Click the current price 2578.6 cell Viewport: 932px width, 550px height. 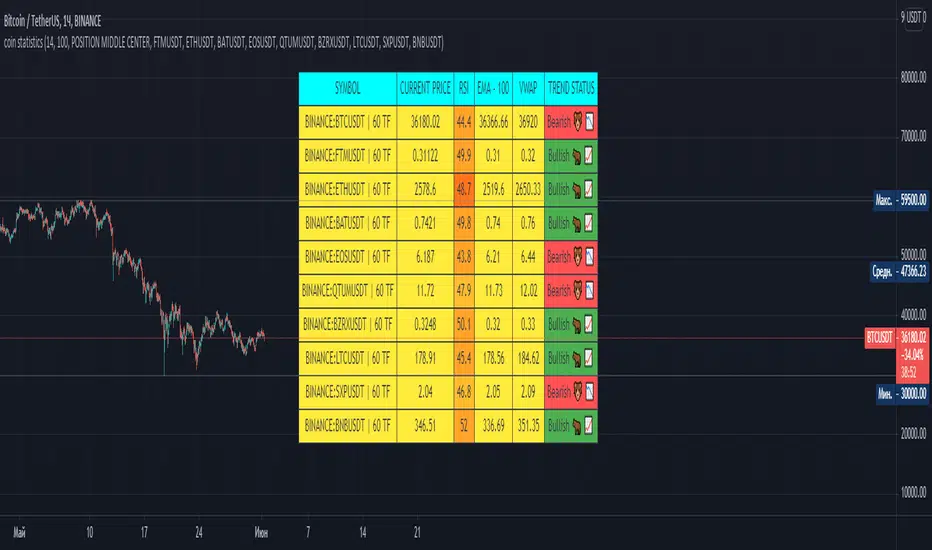coord(425,190)
